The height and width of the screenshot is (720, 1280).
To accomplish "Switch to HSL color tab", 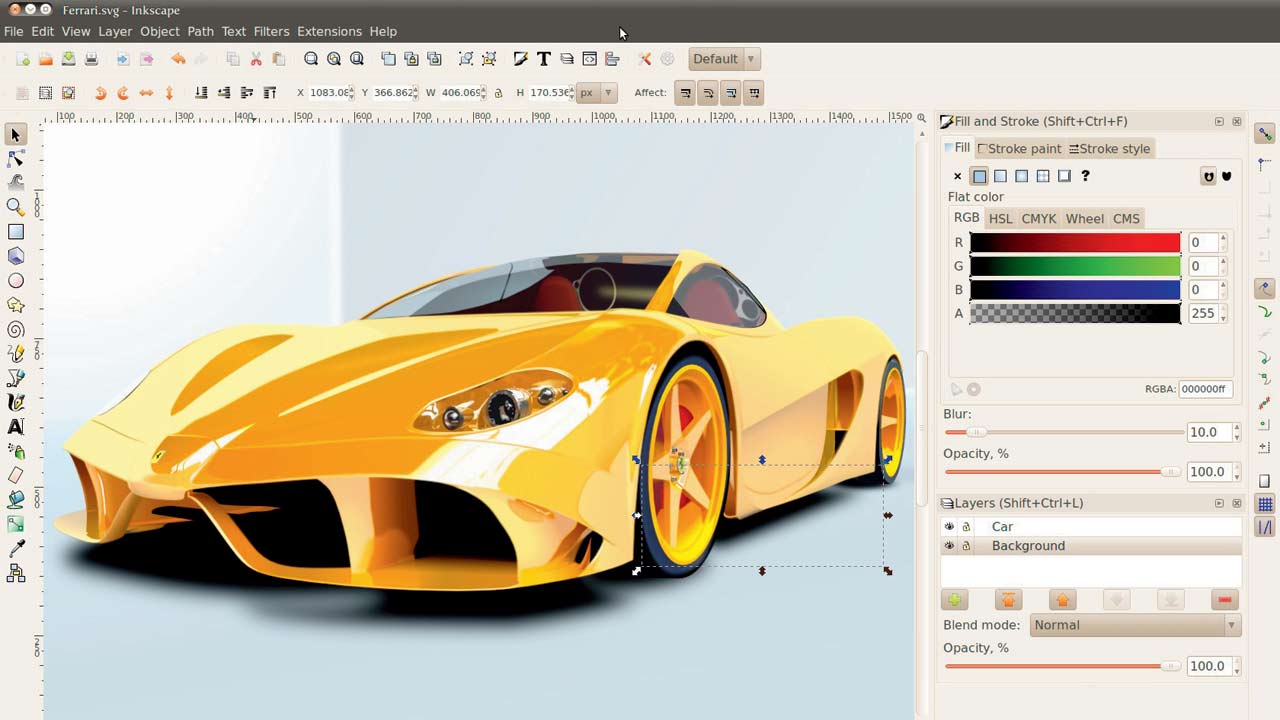I will coord(1000,219).
